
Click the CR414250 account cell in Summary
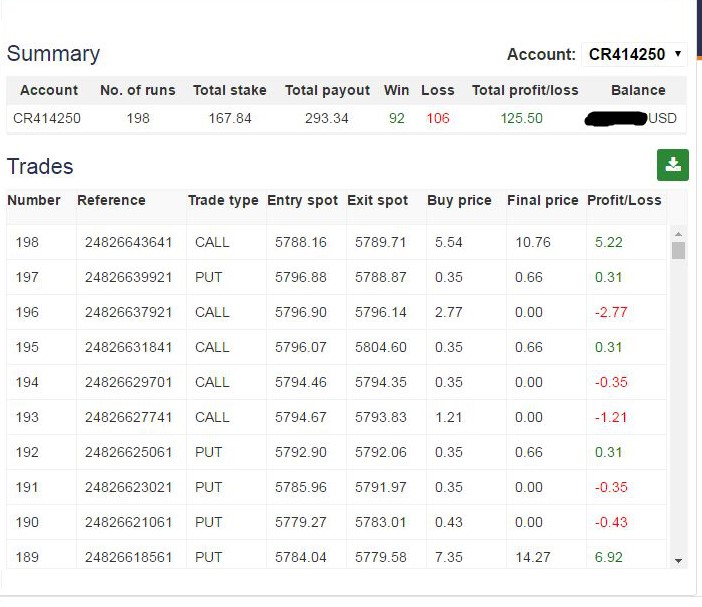[x=47, y=118]
